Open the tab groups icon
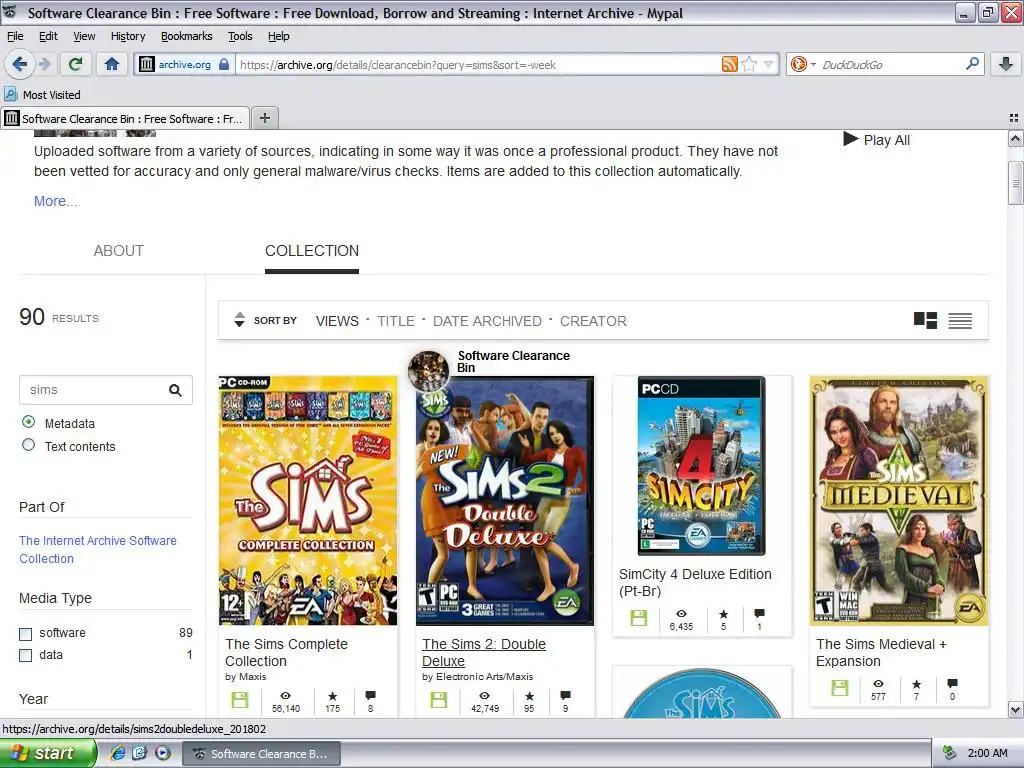Image resolution: width=1024 pixels, height=768 pixels. pos(1014,118)
